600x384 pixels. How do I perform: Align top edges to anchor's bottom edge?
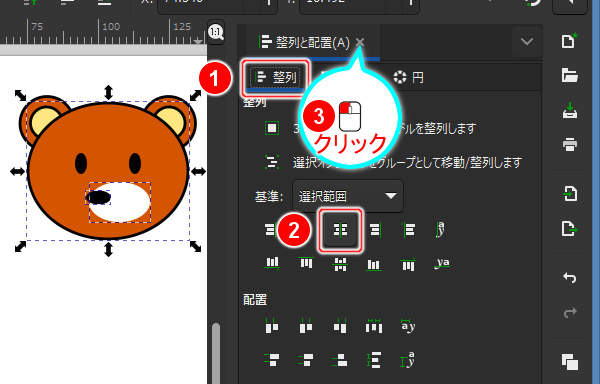coord(408,264)
